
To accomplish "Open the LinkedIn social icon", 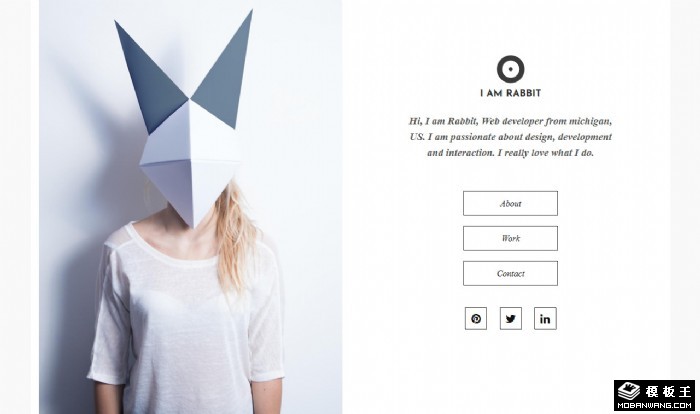I will 545,318.
